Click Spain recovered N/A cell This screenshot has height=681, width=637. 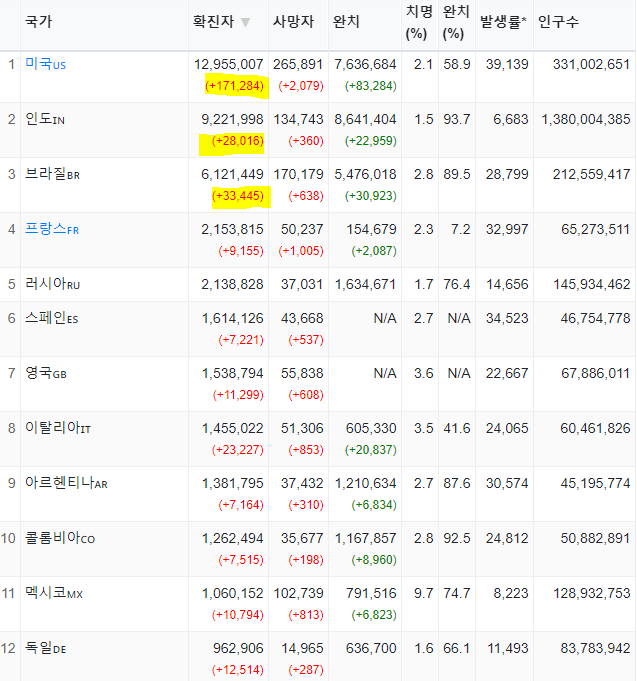(385, 318)
